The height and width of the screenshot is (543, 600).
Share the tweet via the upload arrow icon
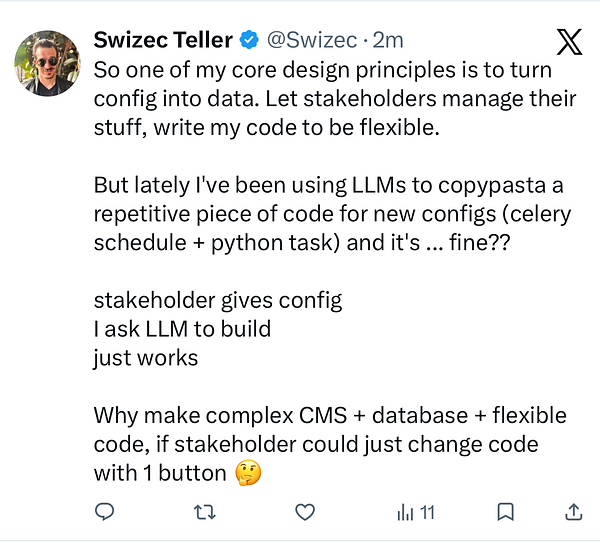coord(574,513)
